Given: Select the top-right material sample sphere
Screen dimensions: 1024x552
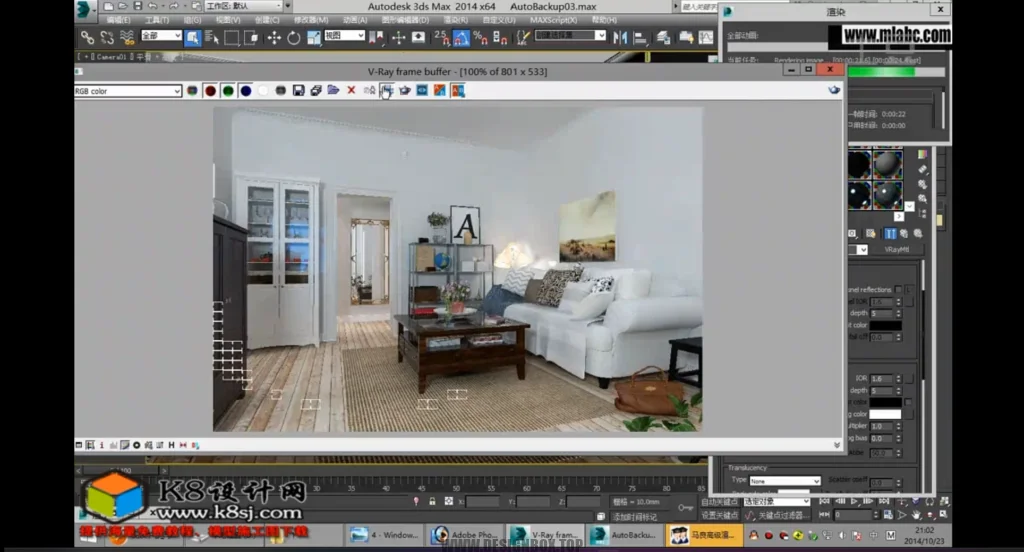Looking at the screenshot, I should coord(888,164).
